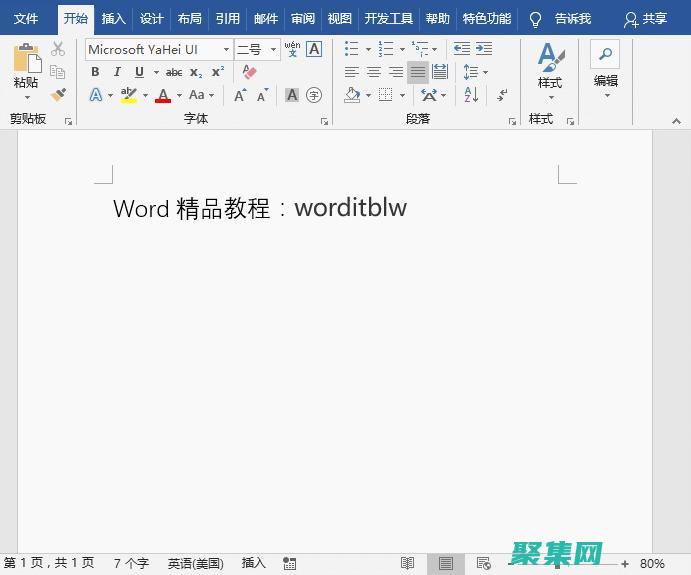
Task: Open Change Case Aa menu
Action: click(201, 95)
